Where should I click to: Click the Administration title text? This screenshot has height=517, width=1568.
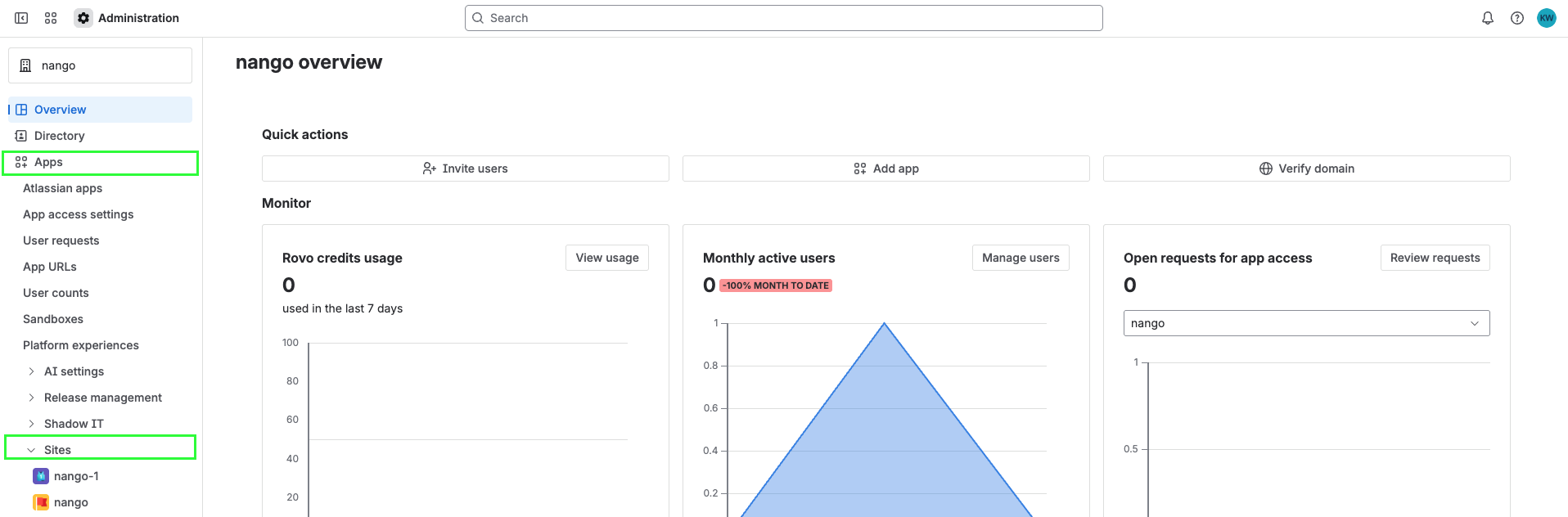(138, 18)
